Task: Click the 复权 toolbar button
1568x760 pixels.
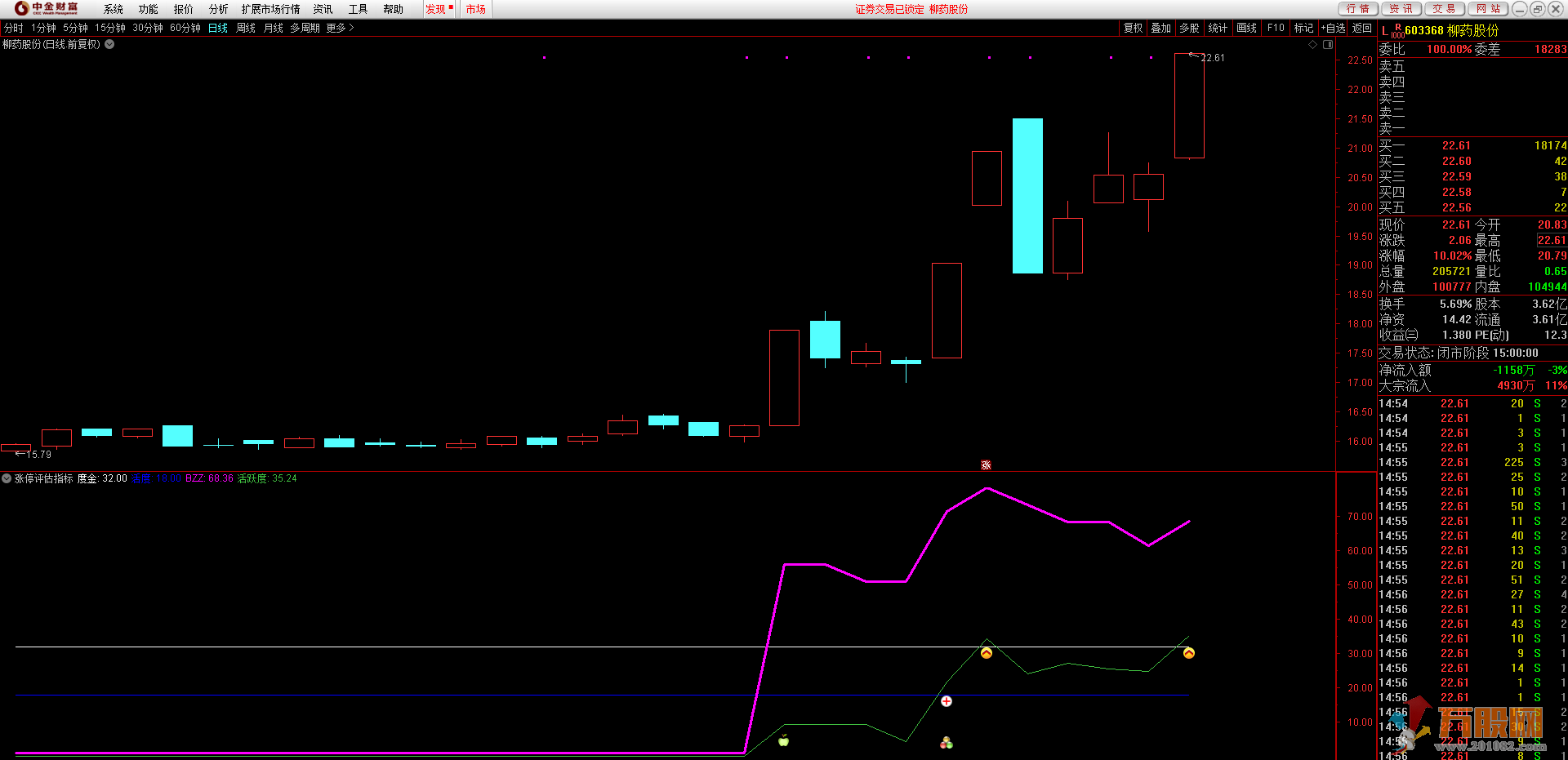Action: 1134,28
